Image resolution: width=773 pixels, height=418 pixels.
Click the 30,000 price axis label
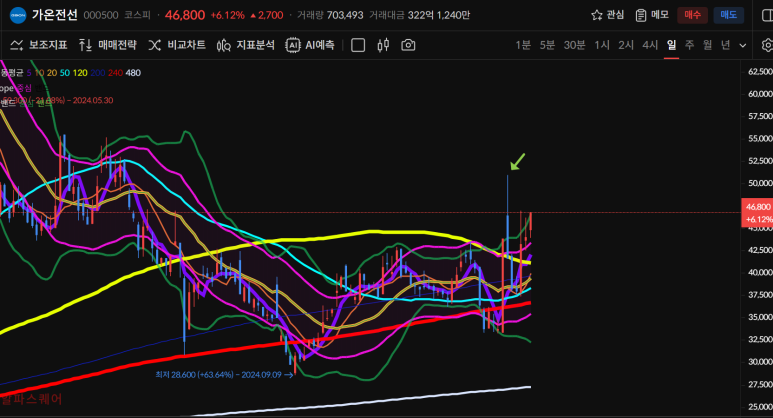760,362
